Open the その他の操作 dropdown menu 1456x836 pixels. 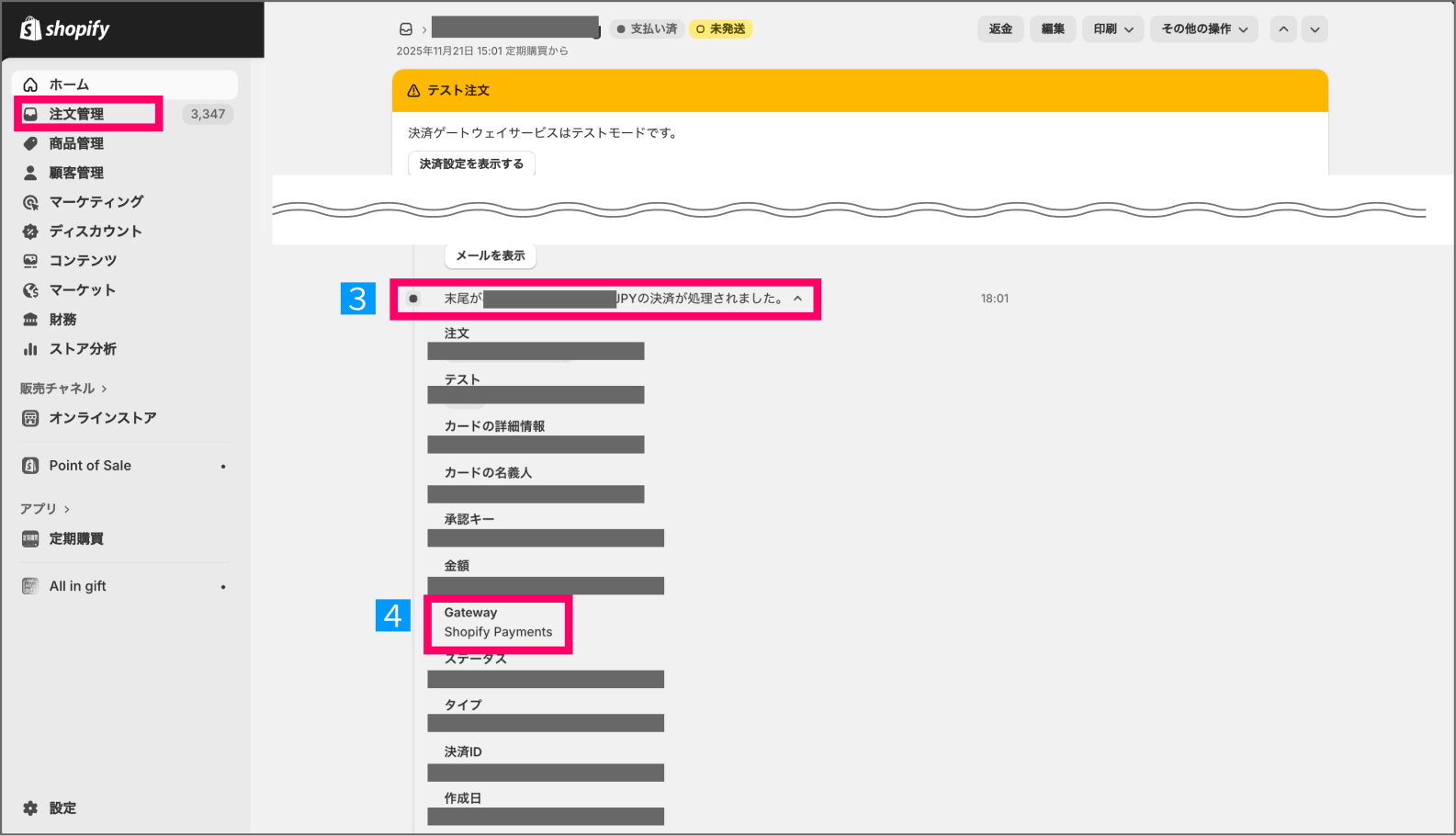click(1203, 29)
